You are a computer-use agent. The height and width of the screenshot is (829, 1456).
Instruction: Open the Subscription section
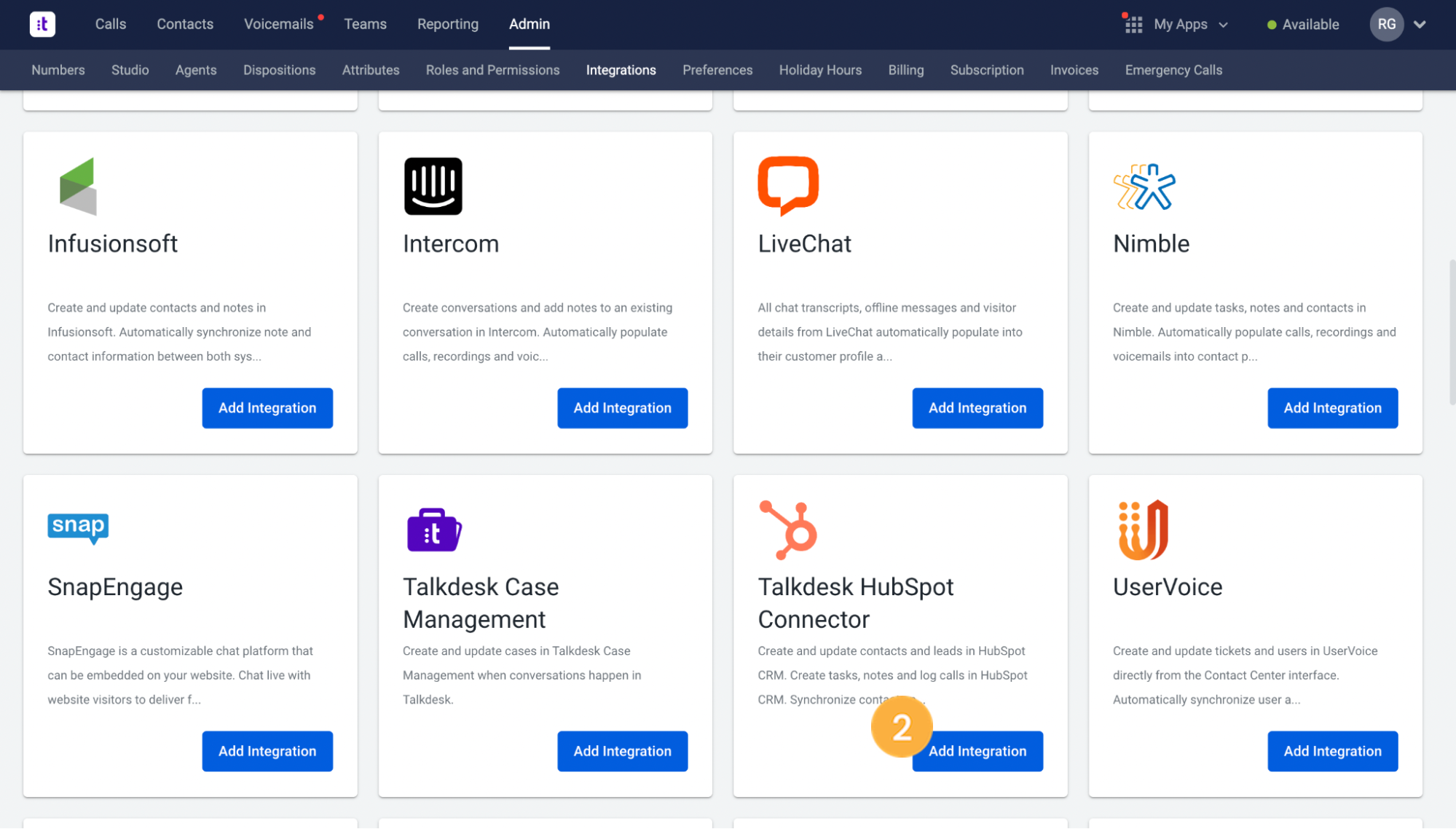987,70
